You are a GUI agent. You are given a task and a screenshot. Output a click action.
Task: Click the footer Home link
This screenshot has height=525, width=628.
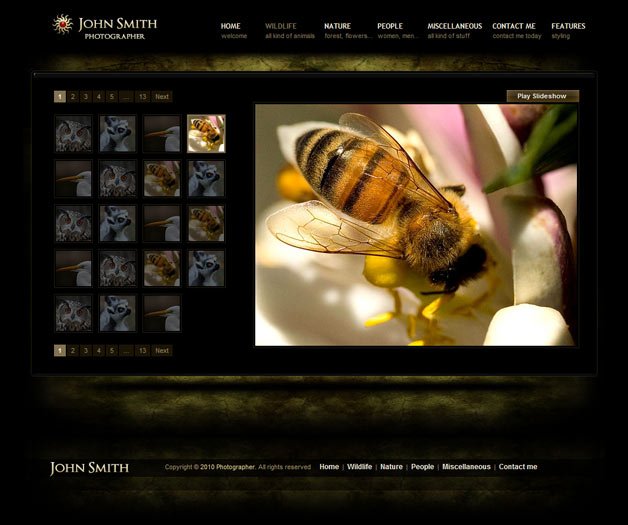pos(329,467)
